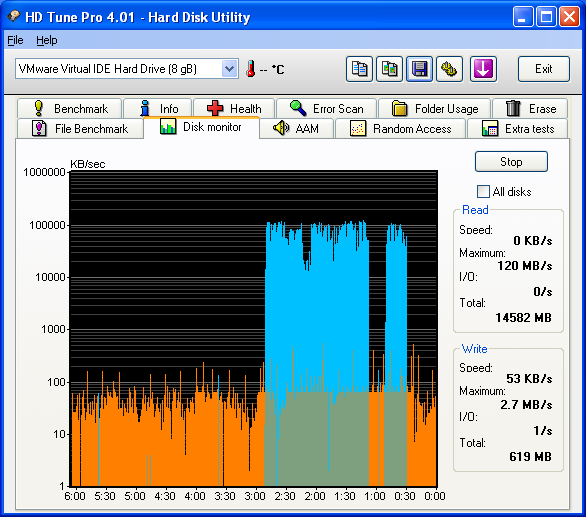586x517 pixels.
Task: Click the Exit button
Action: (x=544, y=69)
